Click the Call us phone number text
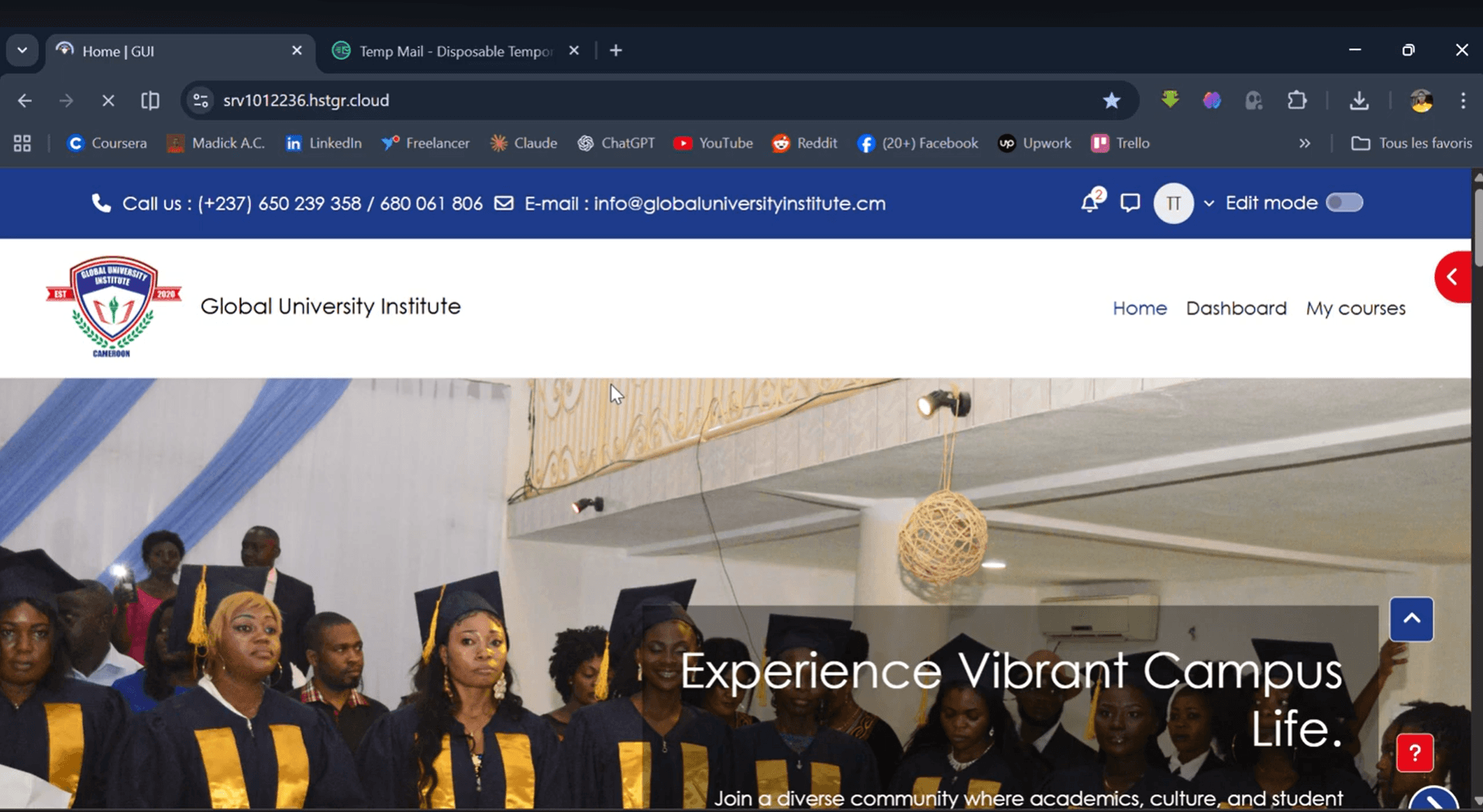 tap(340, 204)
